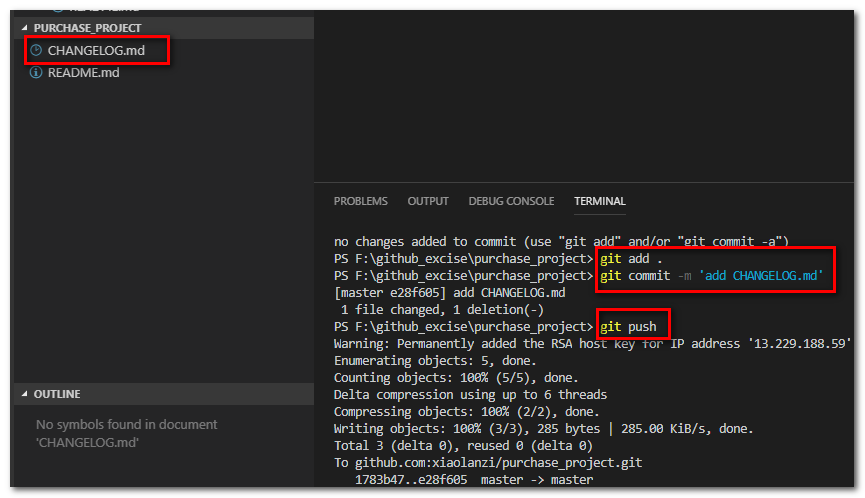Click the 'git push' command line

(x=628, y=326)
